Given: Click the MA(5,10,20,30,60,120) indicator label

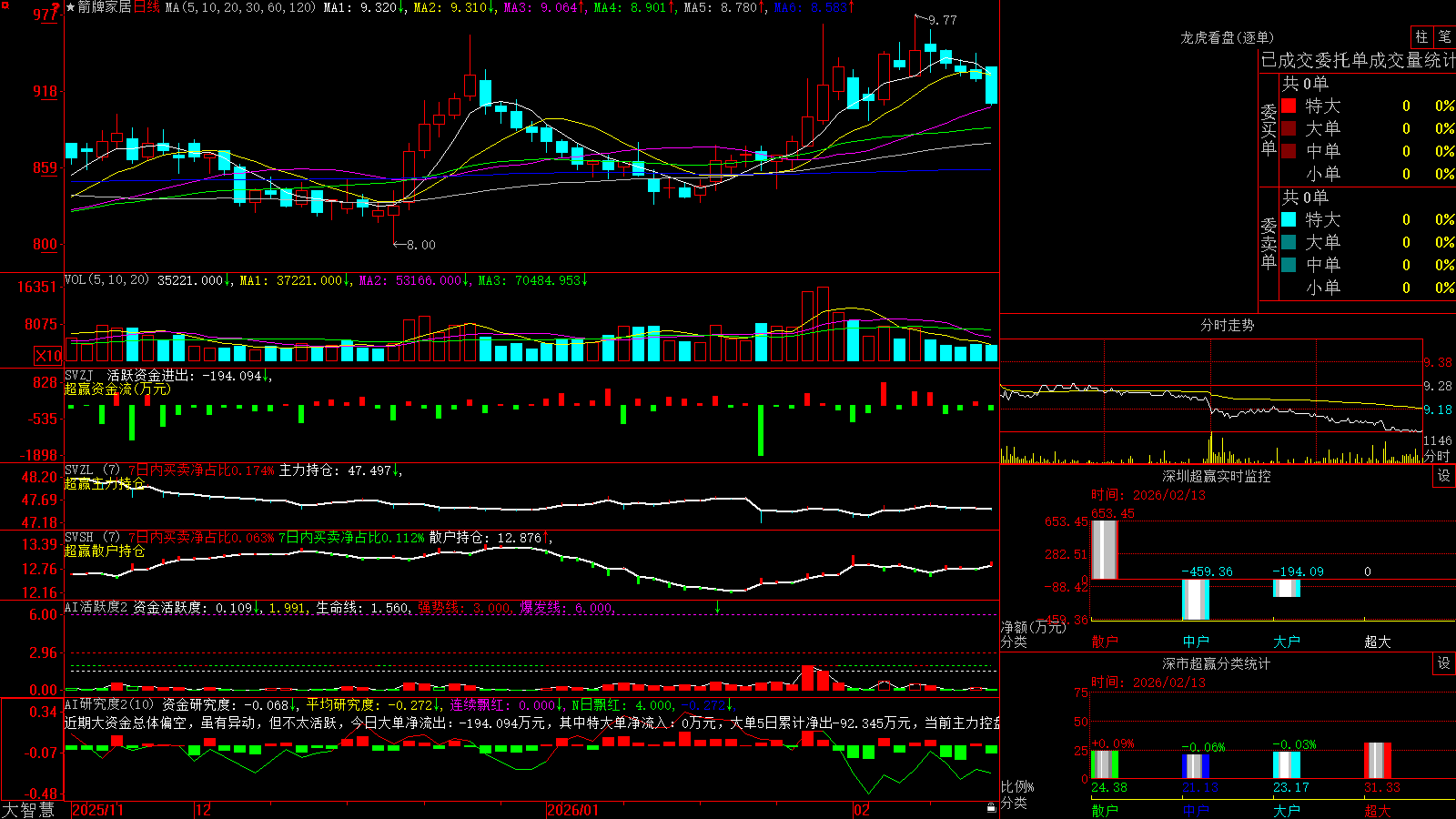Looking at the screenshot, I should coord(240,7).
